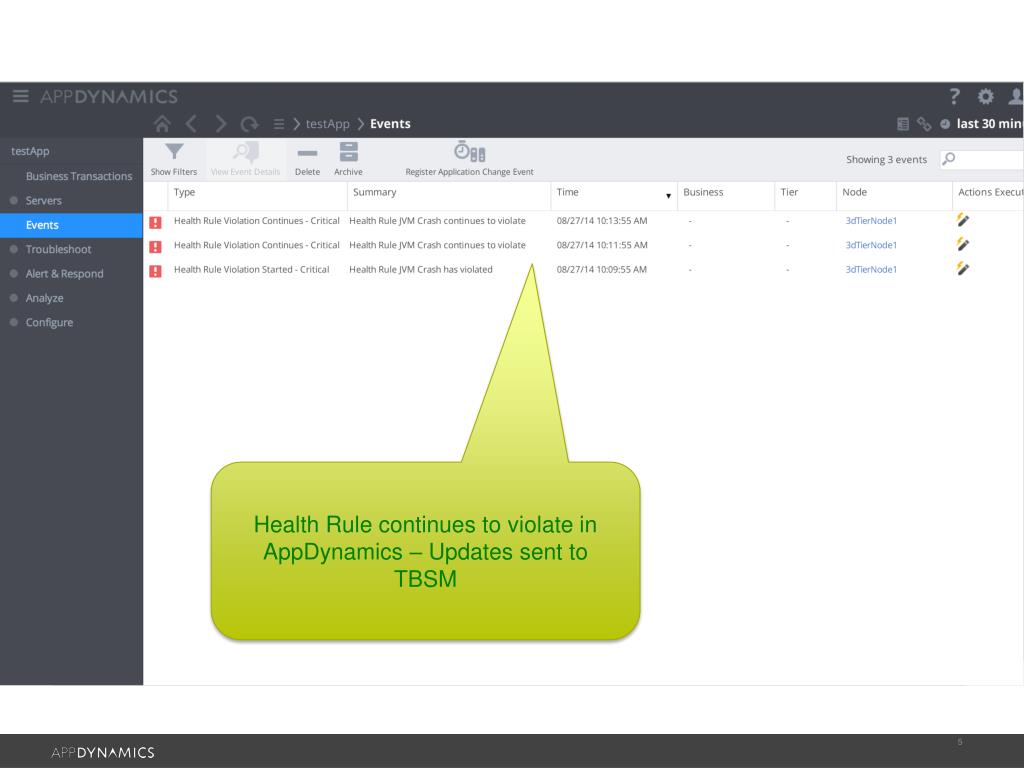Select testApp heading in sidebar
Image resolution: width=1024 pixels, height=768 pixels.
pos(30,151)
